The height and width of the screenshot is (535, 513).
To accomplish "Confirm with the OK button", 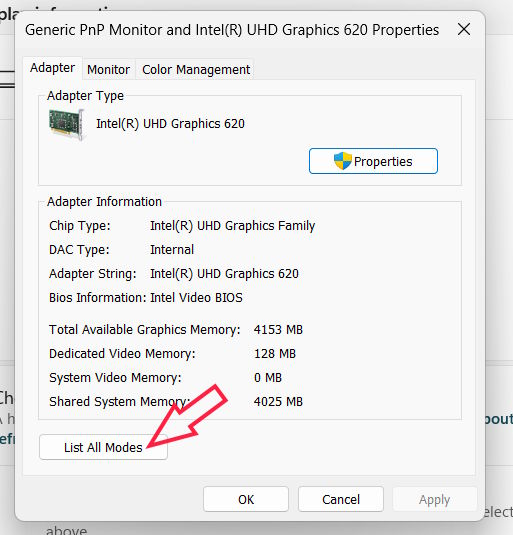I will click(x=246, y=499).
